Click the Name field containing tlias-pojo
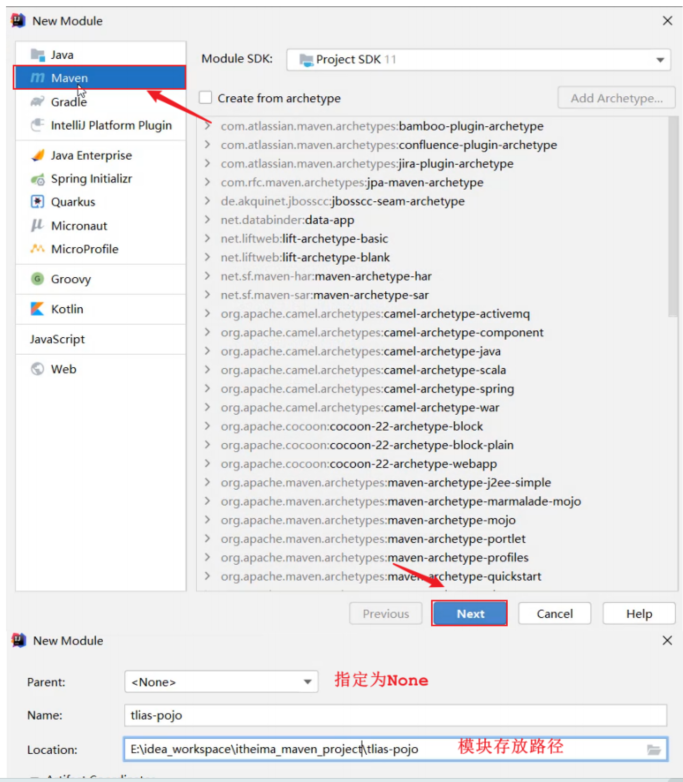This screenshot has width=683, height=782. [395, 715]
